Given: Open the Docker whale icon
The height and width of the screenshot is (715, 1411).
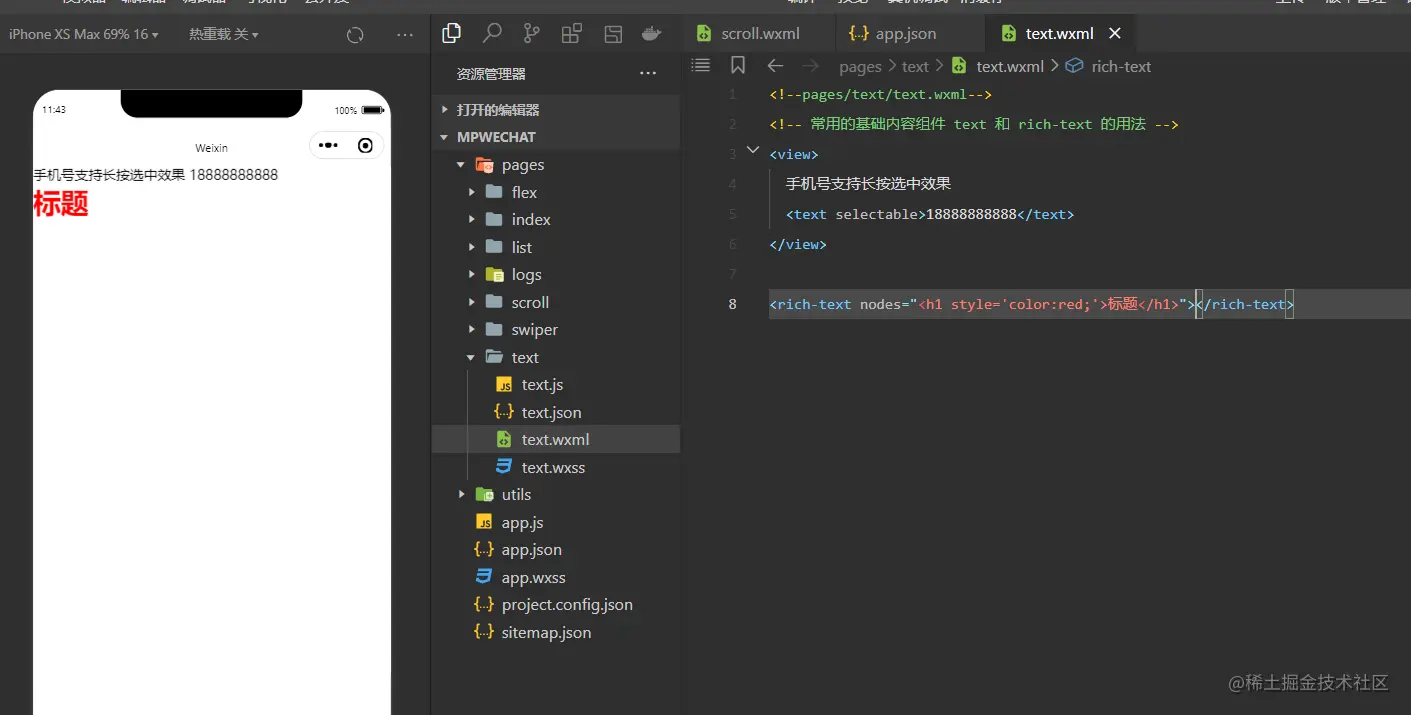Looking at the screenshot, I should pos(652,34).
